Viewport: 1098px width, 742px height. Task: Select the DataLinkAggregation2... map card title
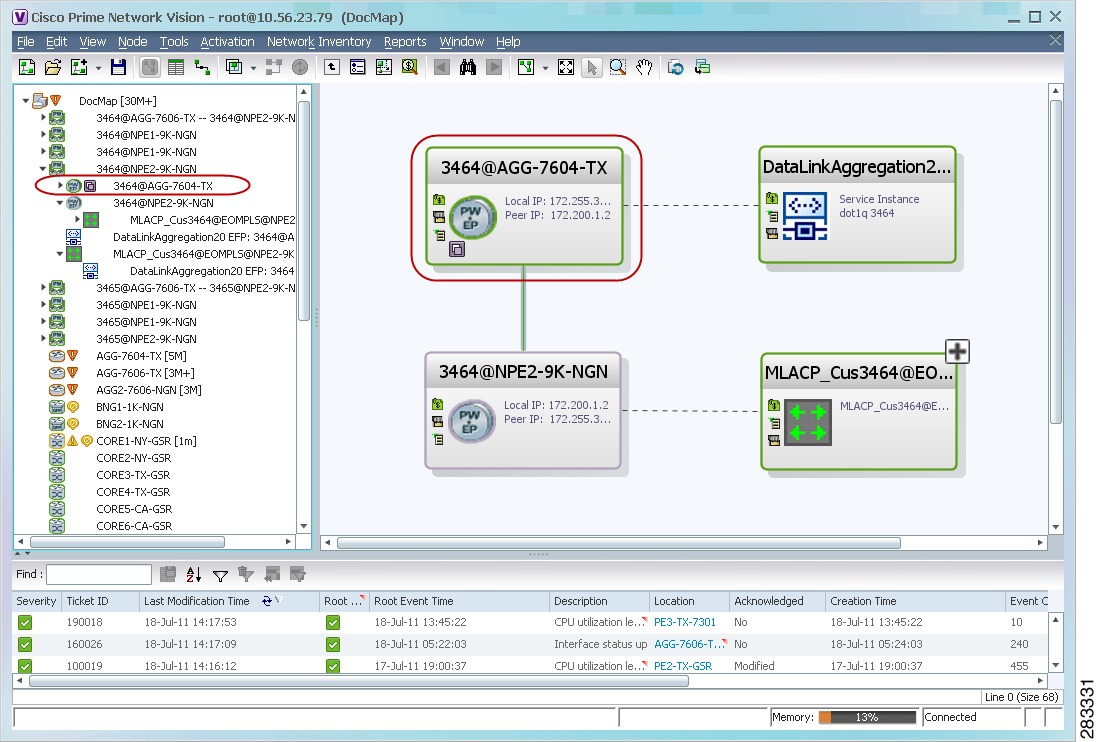click(856, 167)
